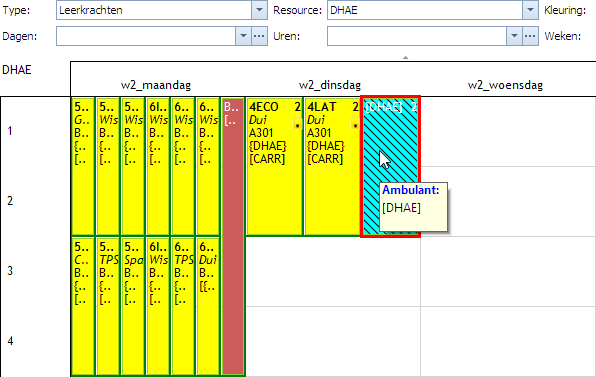Screen dimensions: 596x377
Task: Click the w2_maandag column header
Action: (x=156, y=85)
